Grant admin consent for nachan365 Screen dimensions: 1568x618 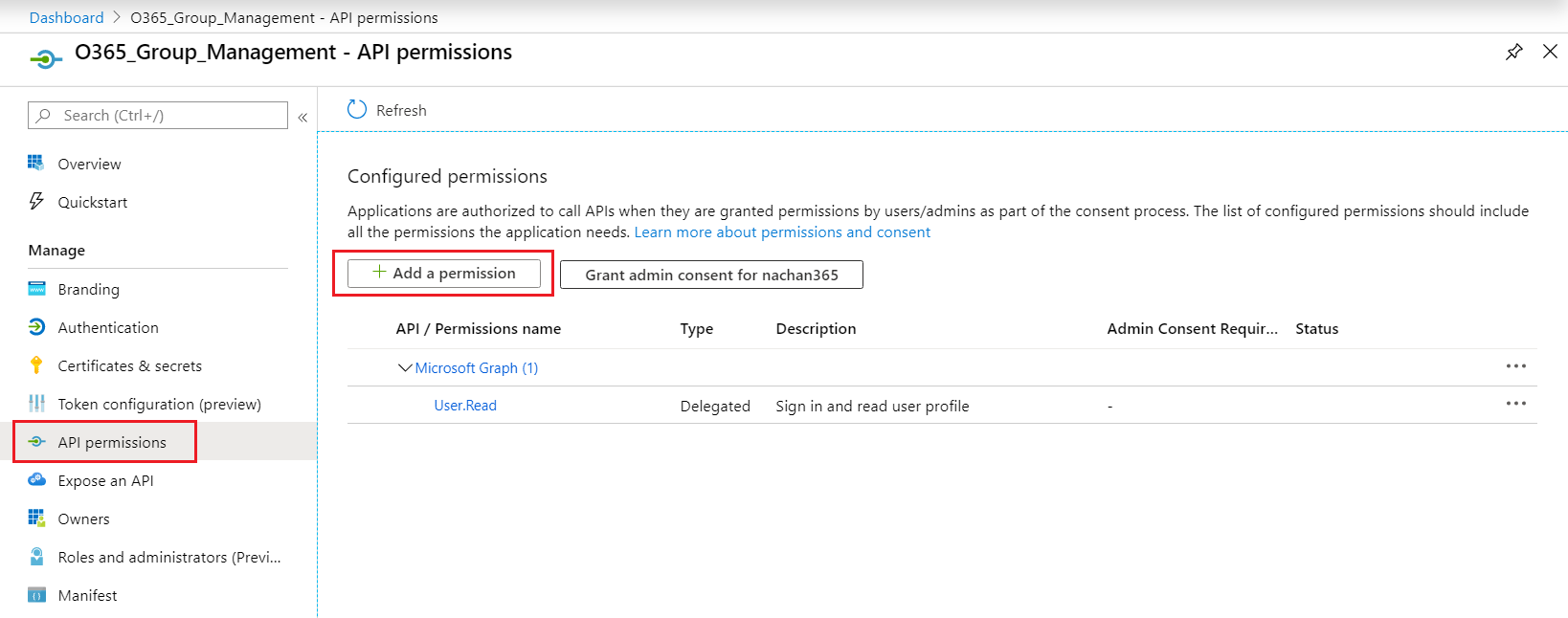click(711, 275)
